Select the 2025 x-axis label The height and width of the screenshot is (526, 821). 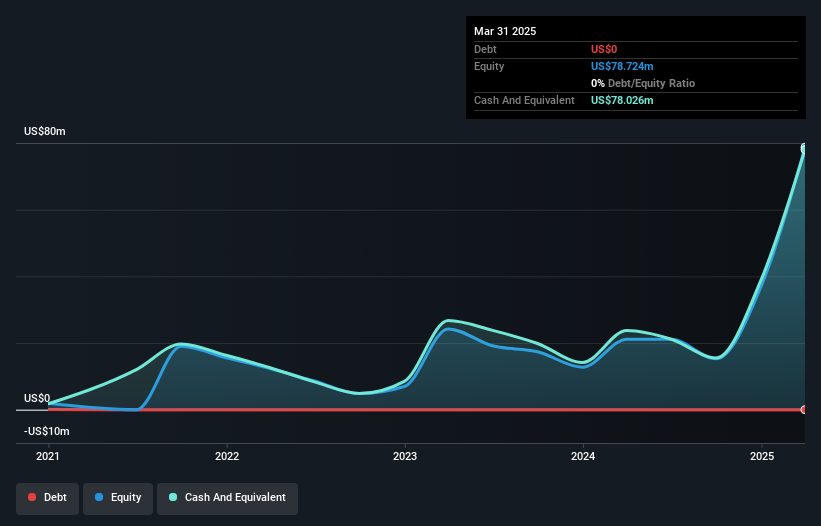(762, 456)
